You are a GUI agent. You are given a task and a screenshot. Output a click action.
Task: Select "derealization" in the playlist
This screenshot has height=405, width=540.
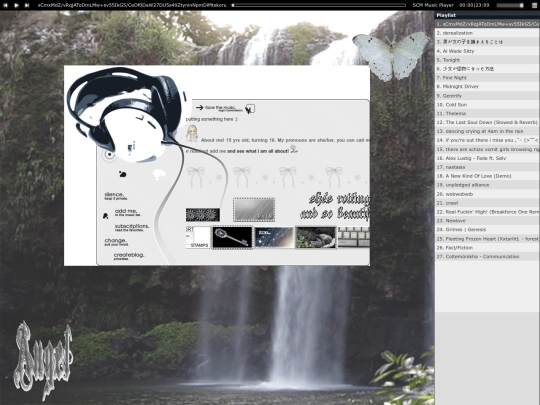(487, 33)
